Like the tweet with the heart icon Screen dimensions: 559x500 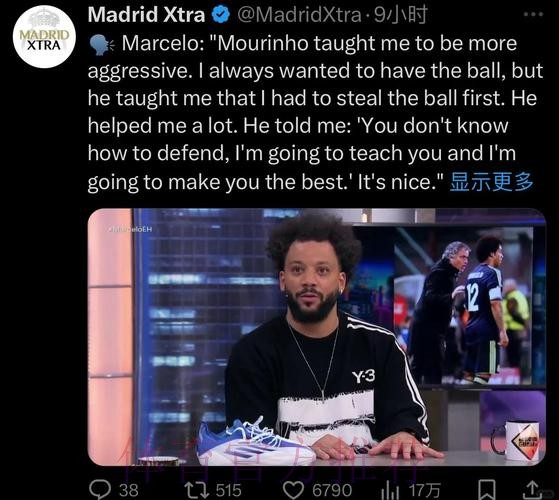293,490
